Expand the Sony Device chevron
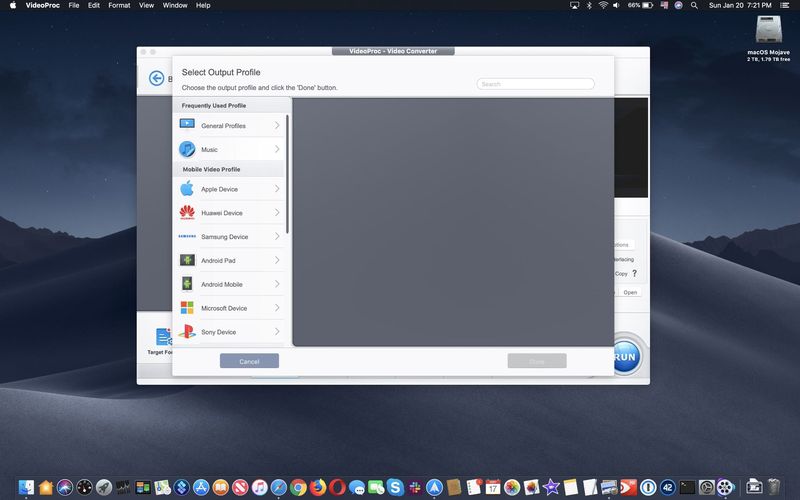The image size is (800, 500). pyautogui.click(x=277, y=332)
